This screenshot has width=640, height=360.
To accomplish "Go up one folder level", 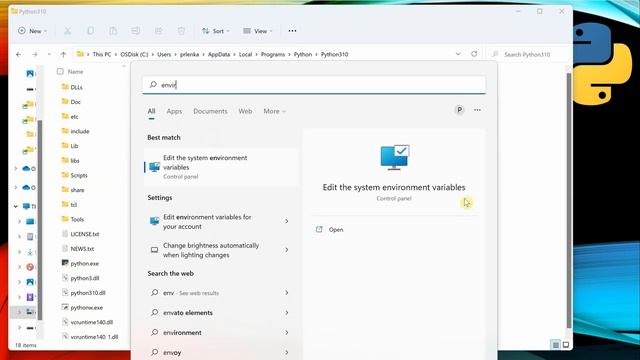I will (63, 54).
